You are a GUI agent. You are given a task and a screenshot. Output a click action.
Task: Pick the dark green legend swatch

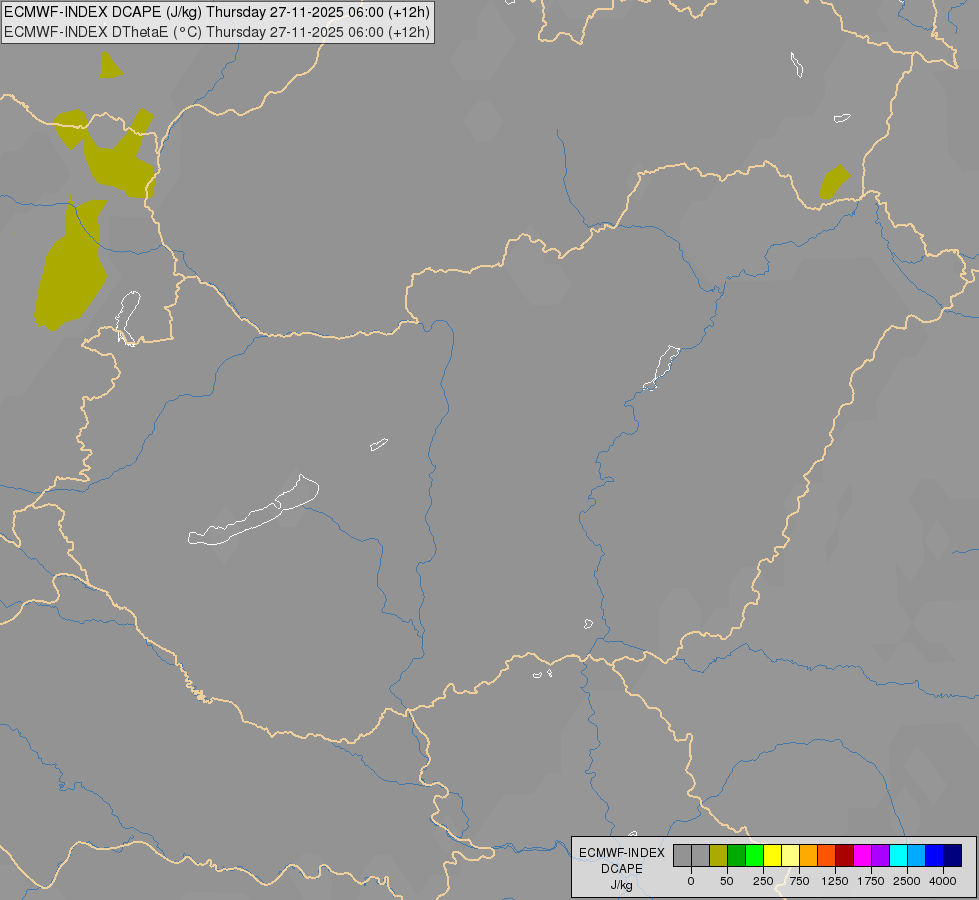736,856
